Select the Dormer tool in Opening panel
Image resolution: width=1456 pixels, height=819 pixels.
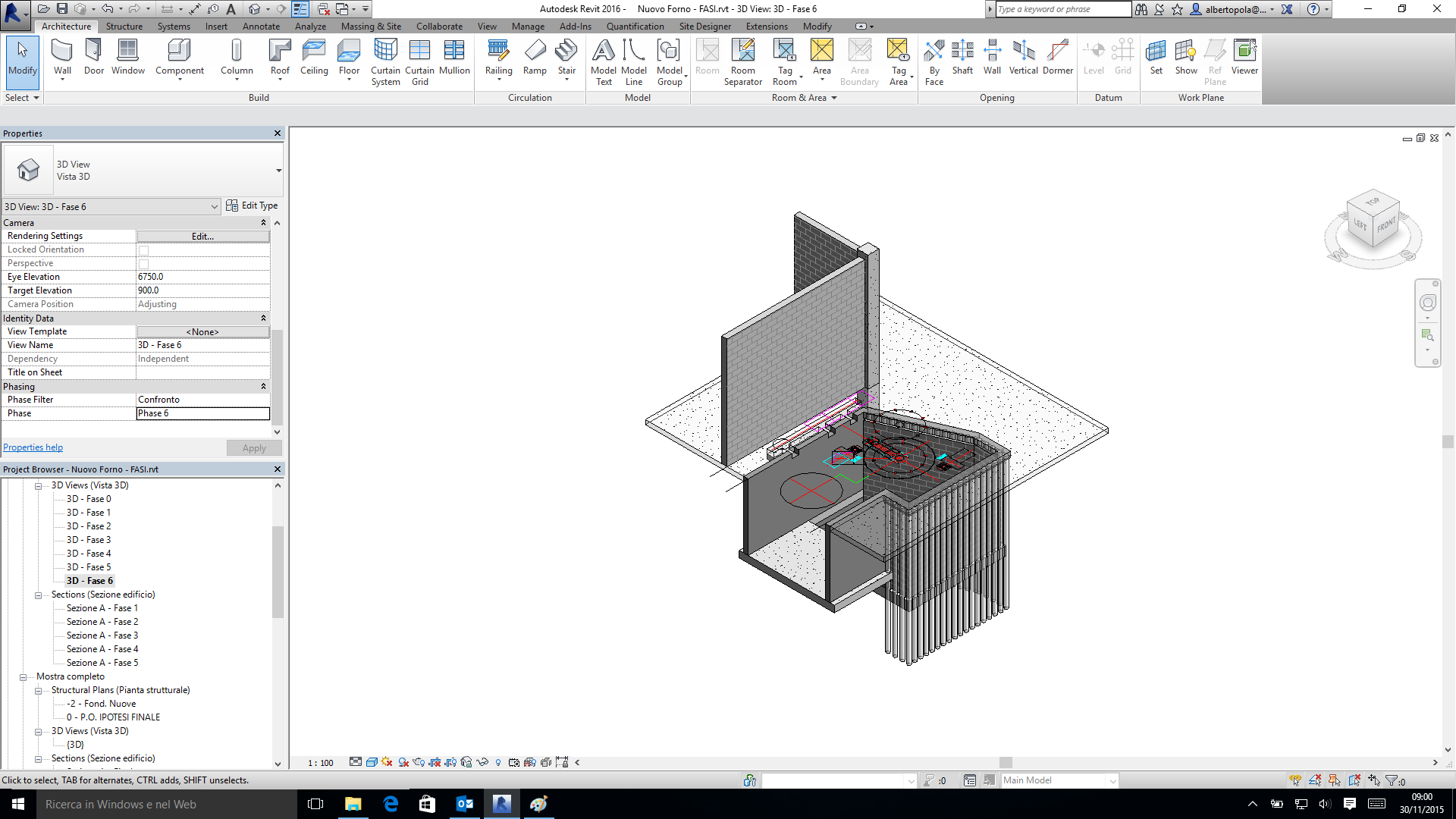point(1057,57)
